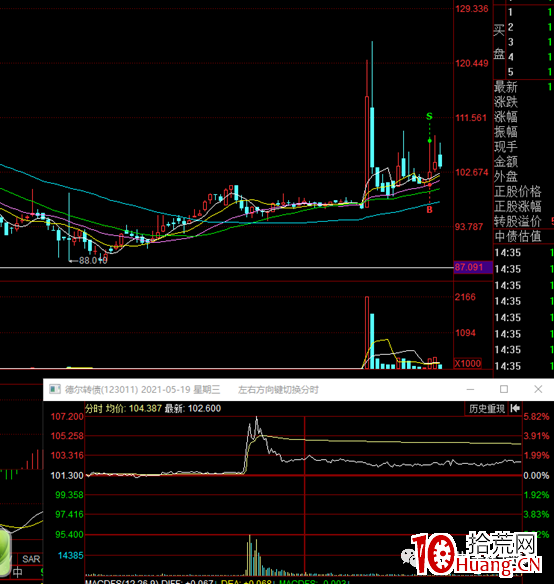Click the 中 label below SAR

point(17,572)
